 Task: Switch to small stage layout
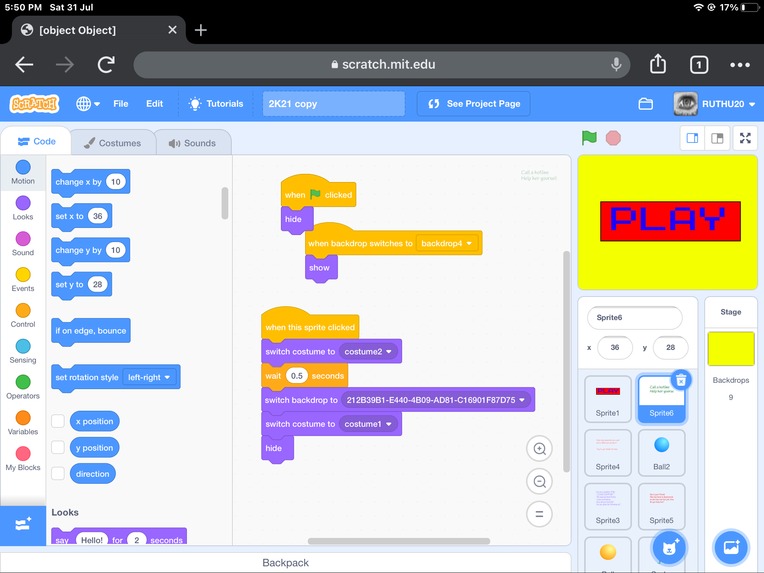pos(692,138)
